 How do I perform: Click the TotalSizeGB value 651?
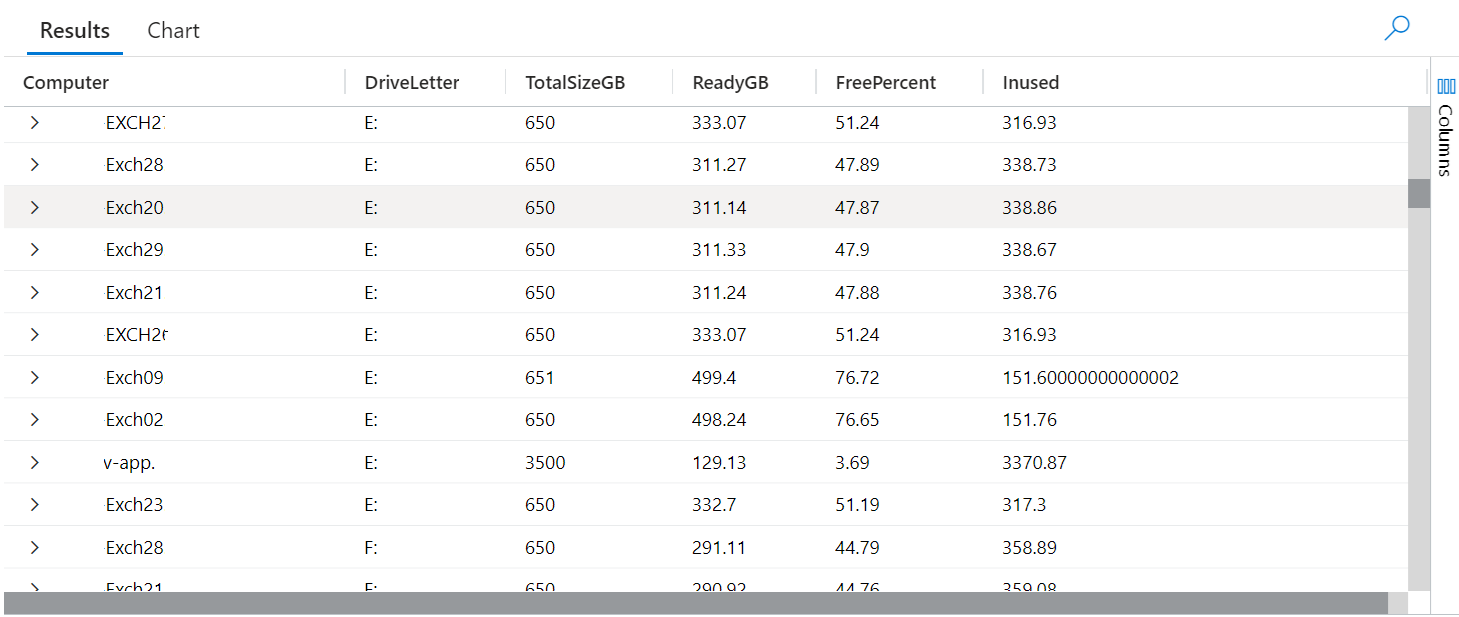[540, 378]
